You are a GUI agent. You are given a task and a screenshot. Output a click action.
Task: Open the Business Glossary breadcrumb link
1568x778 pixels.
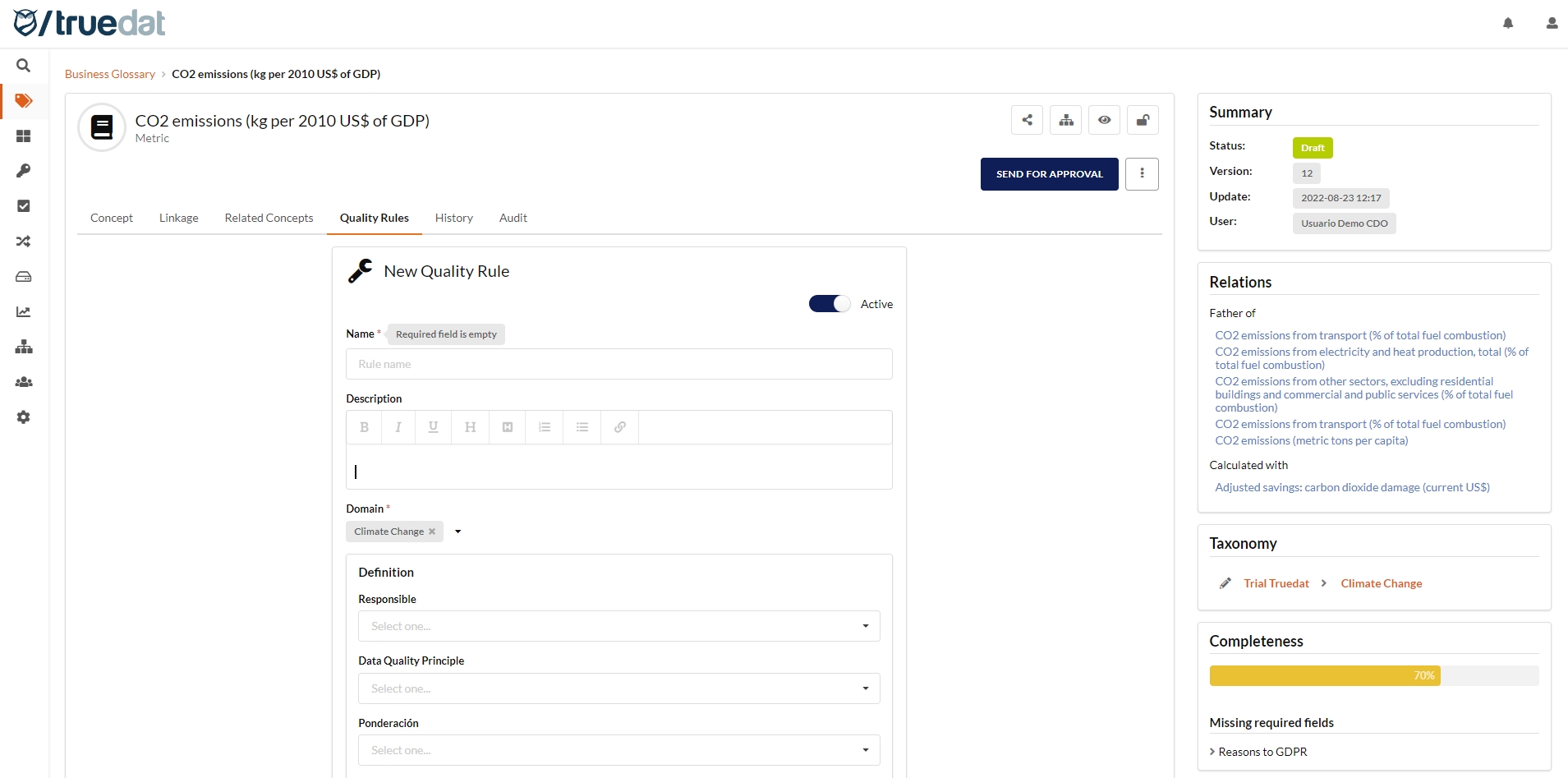point(110,74)
